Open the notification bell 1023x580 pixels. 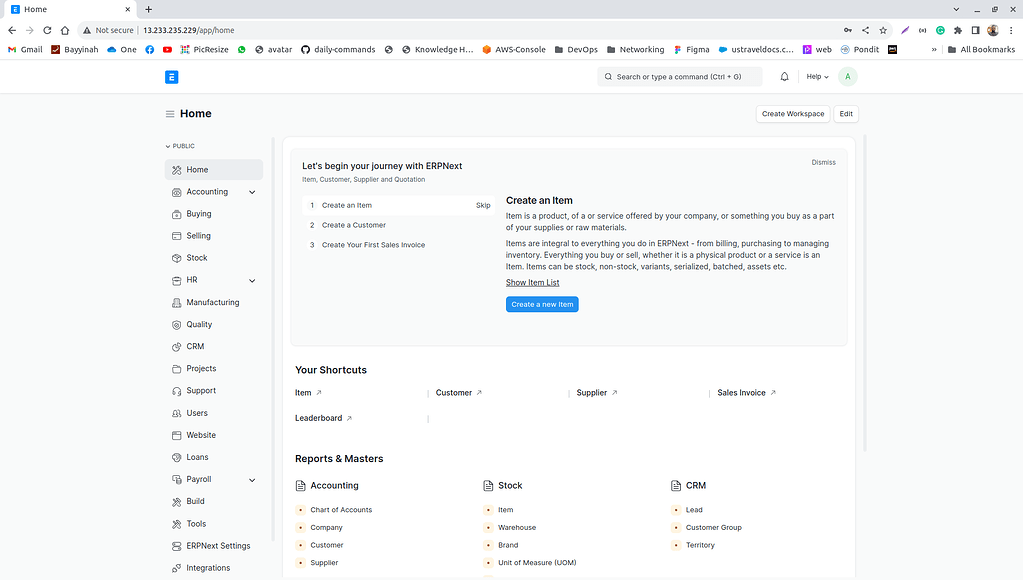[x=784, y=76]
